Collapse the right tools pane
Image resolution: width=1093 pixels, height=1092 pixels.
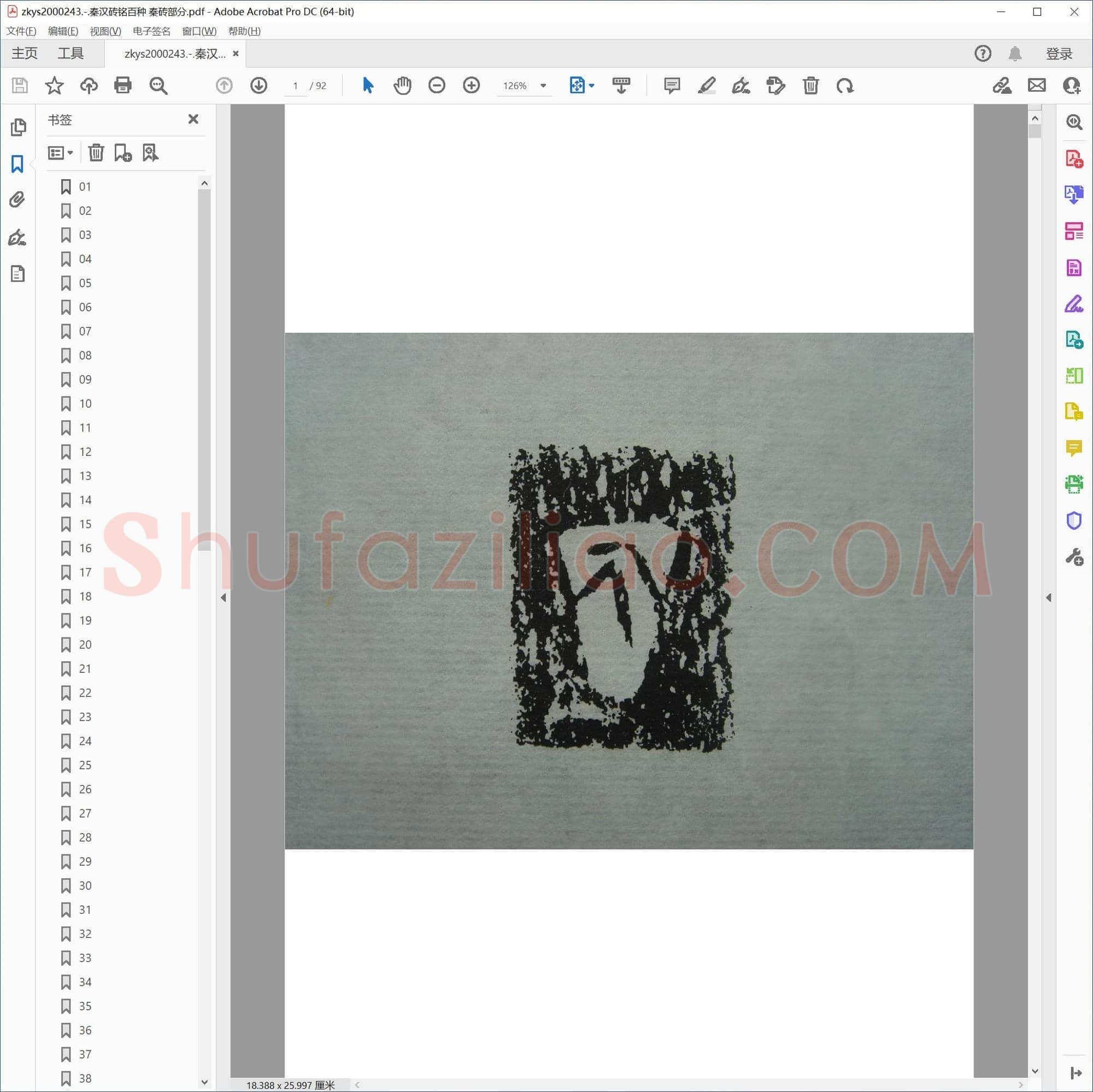1048,597
